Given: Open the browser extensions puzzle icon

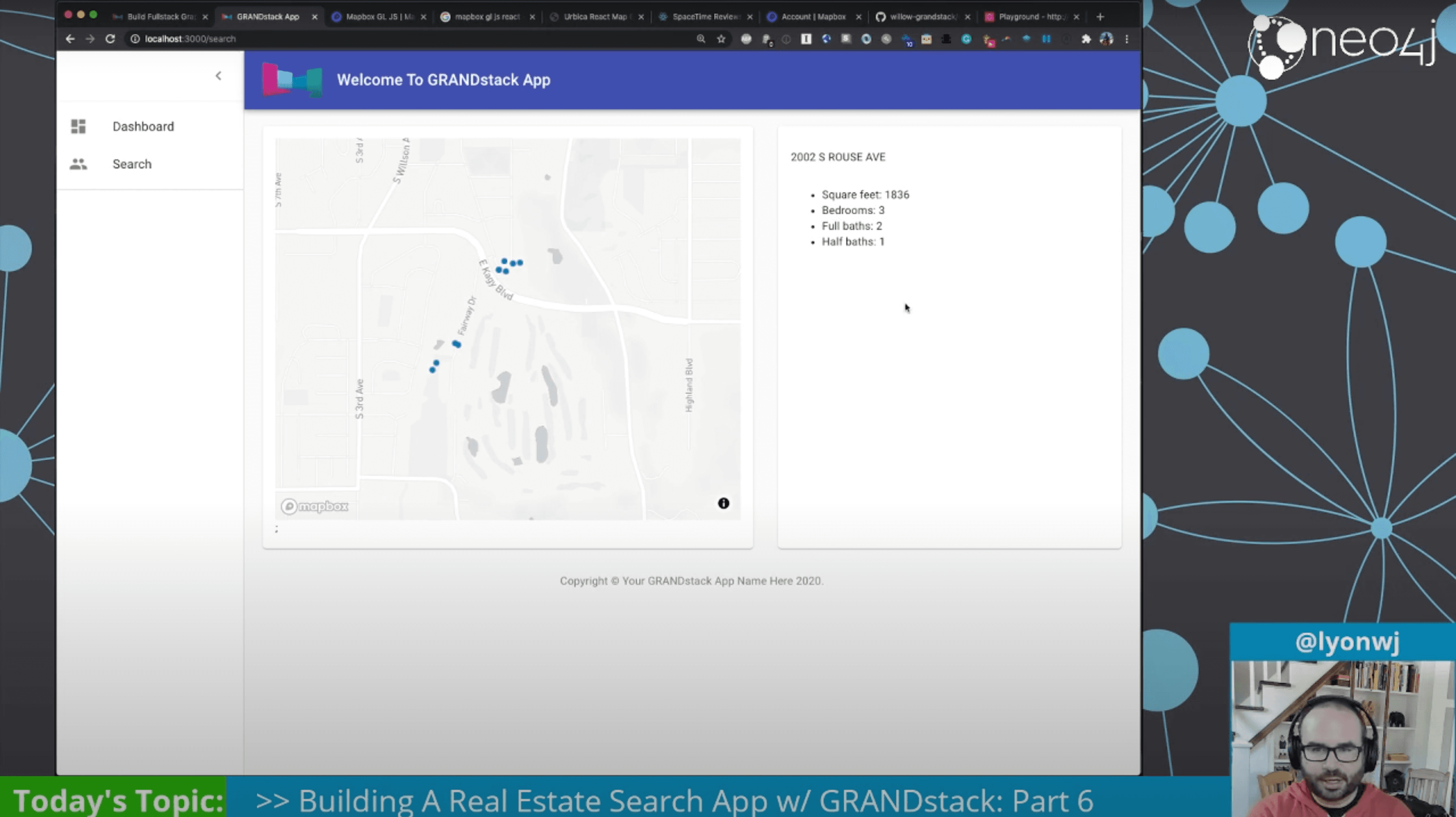Looking at the screenshot, I should click(1086, 39).
